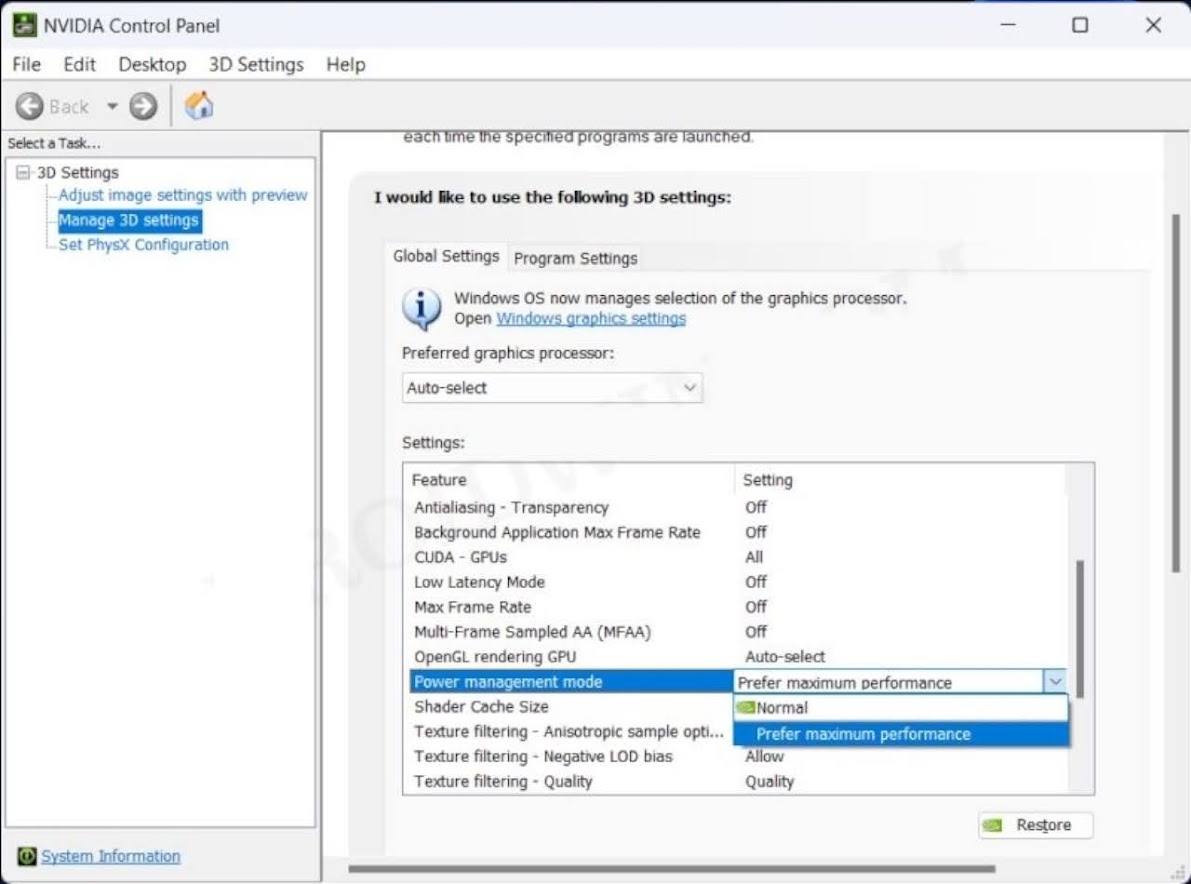
Task: Click the Setting column header
Action: pyautogui.click(x=901, y=480)
